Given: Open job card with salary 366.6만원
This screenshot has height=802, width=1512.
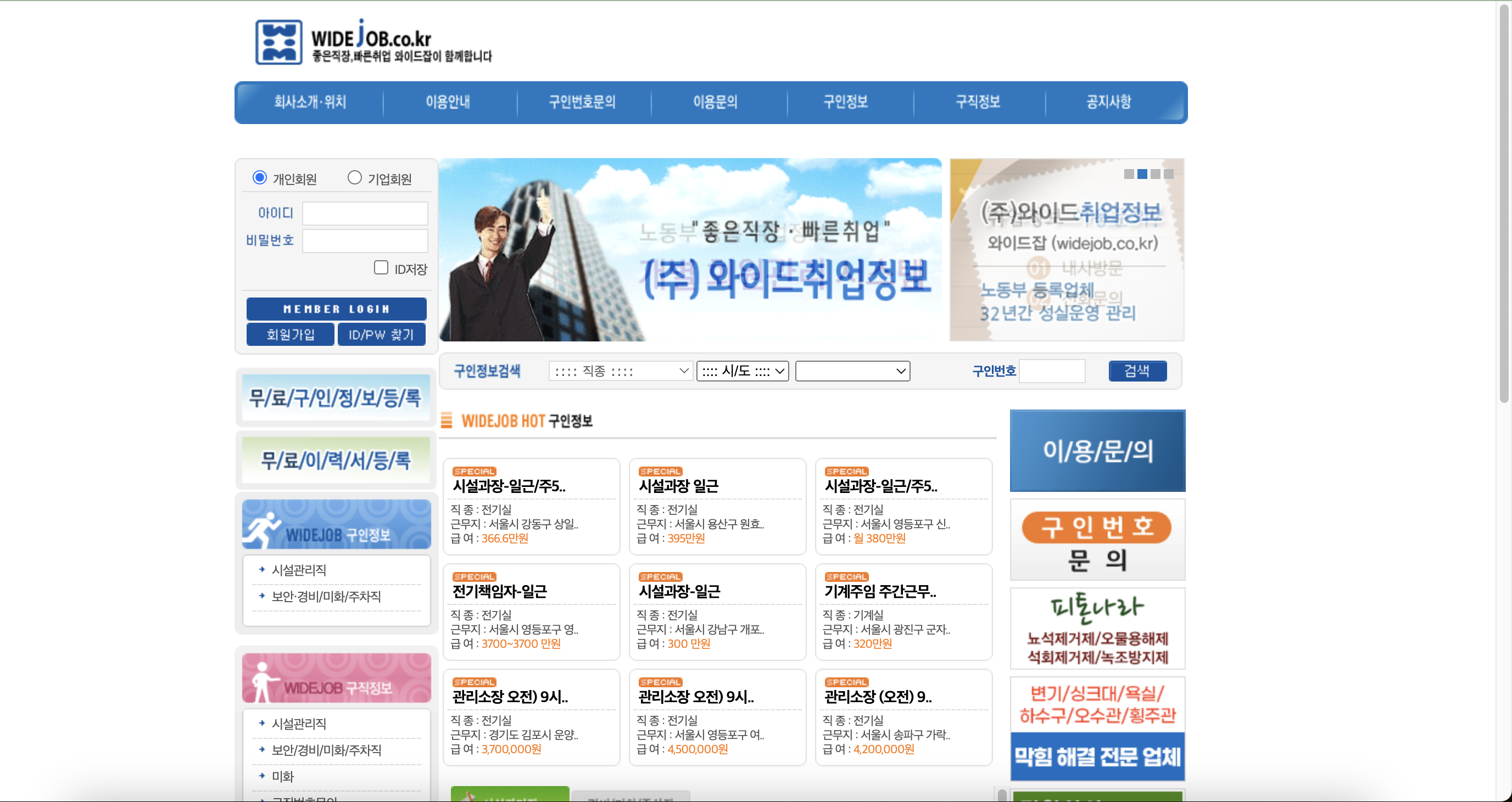Looking at the screenshot, I should pyautogui.click(x=531, y=506).
